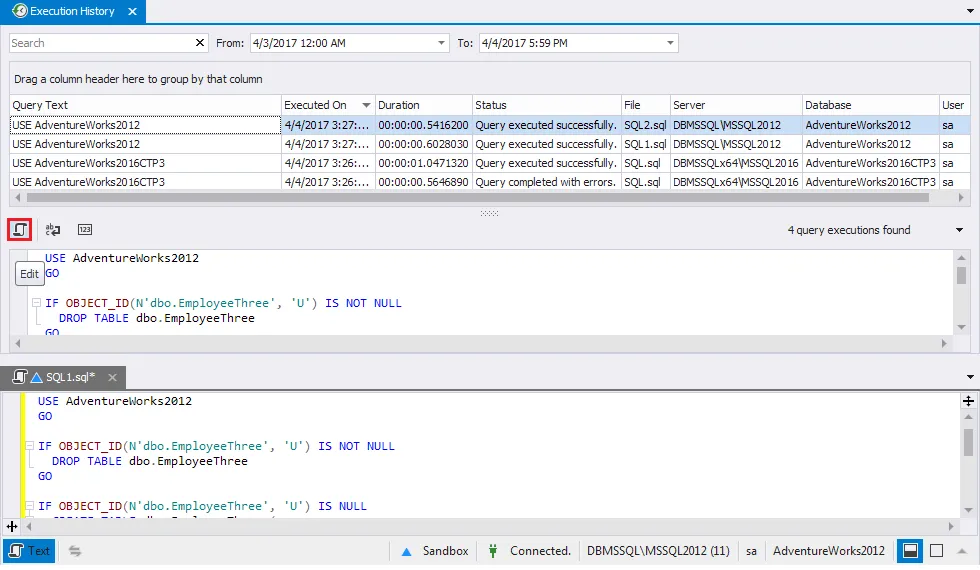Select the split-pane layout icon in status bar
This screenshot has height=570, width=980.
click(910, 551)
